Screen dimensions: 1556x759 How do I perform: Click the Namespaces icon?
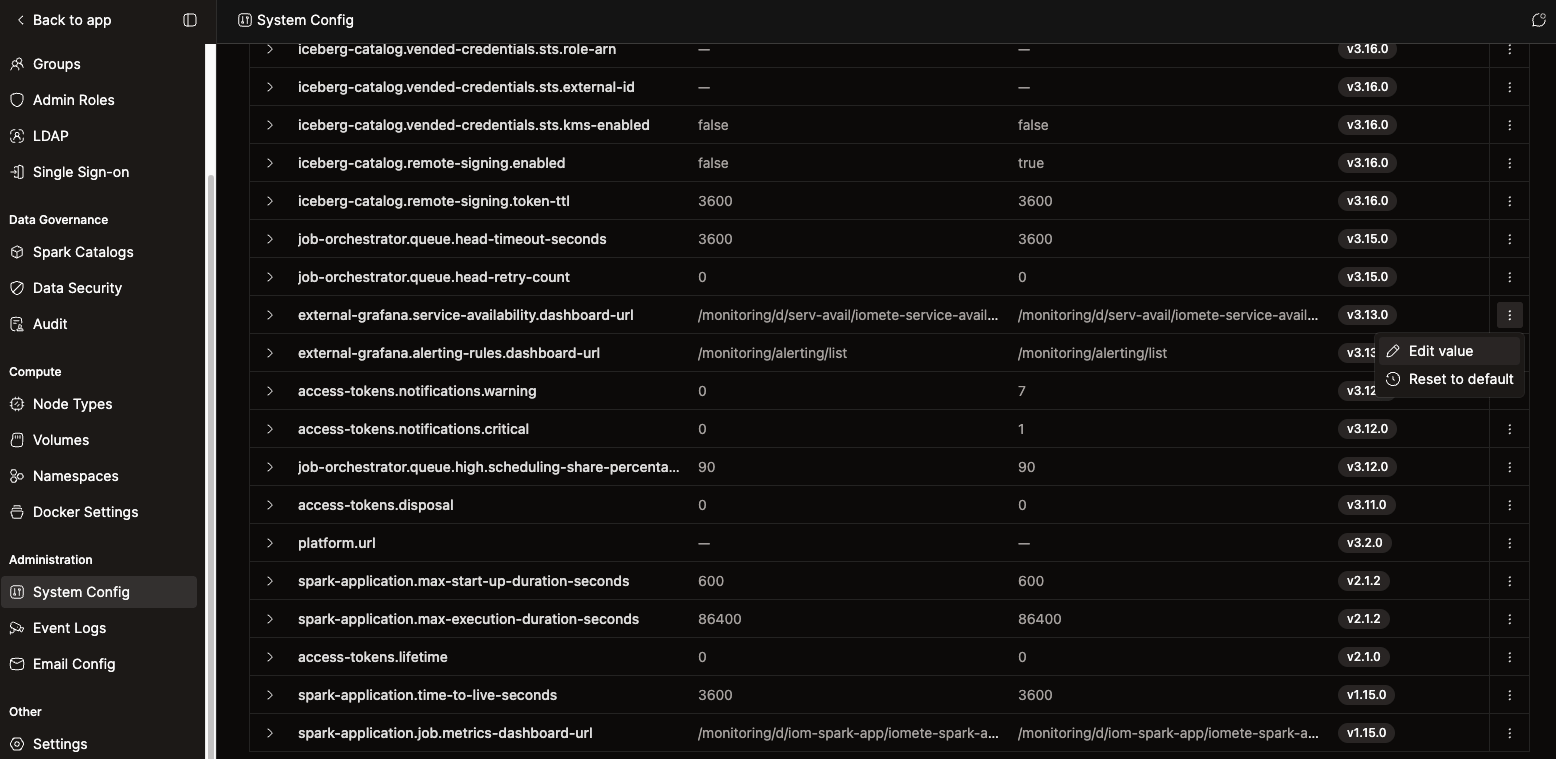click(x=16, y=476)
